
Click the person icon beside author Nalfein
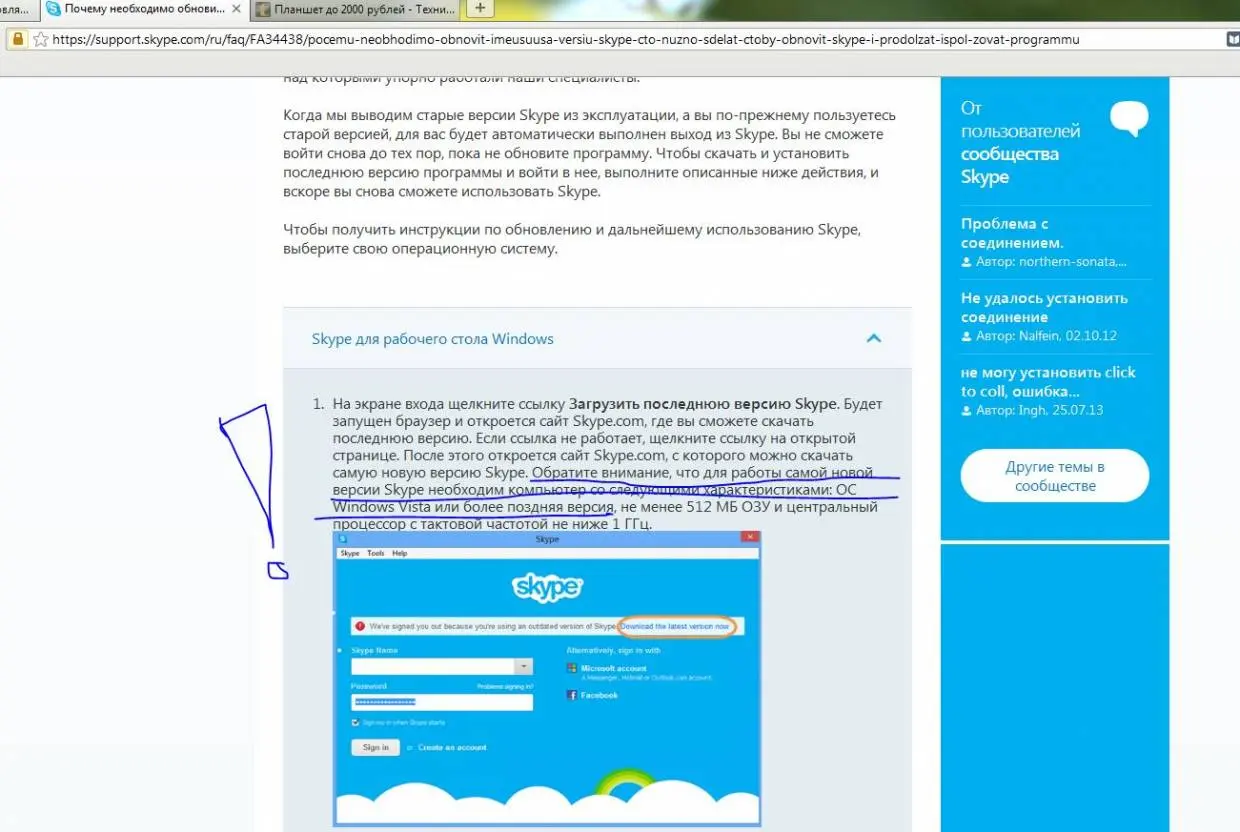966,336
